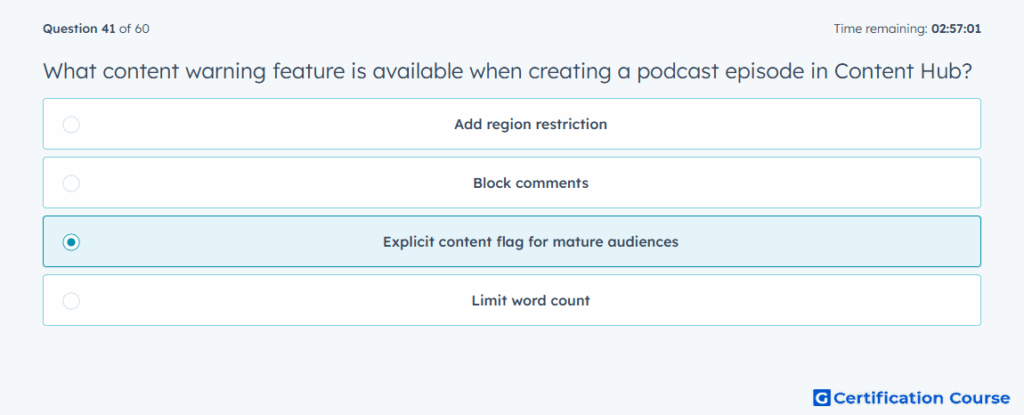1024x415 pixels.
Task: Click the selected Explicit content flag radio button
Action: [x=71, y=242]
